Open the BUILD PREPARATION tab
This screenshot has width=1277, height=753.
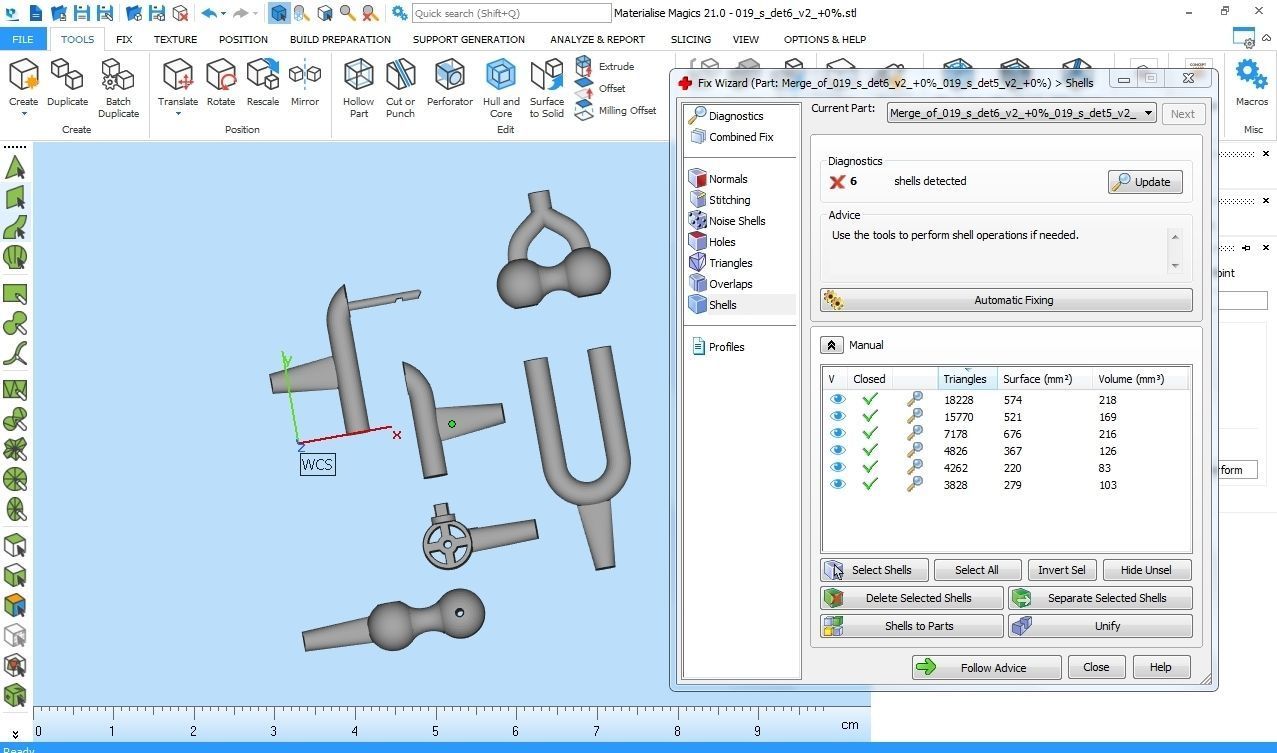pos(340,39)
